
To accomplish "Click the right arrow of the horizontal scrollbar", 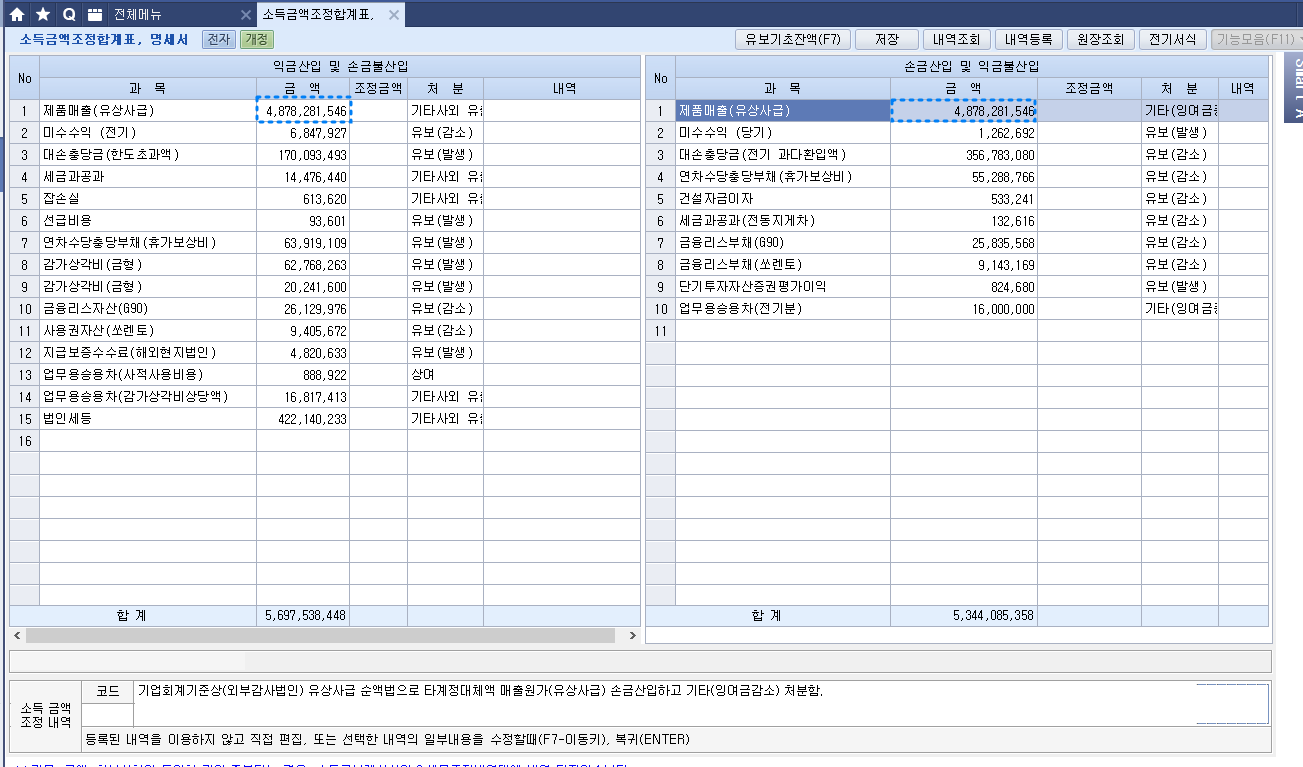I will (x=633, y=635).
